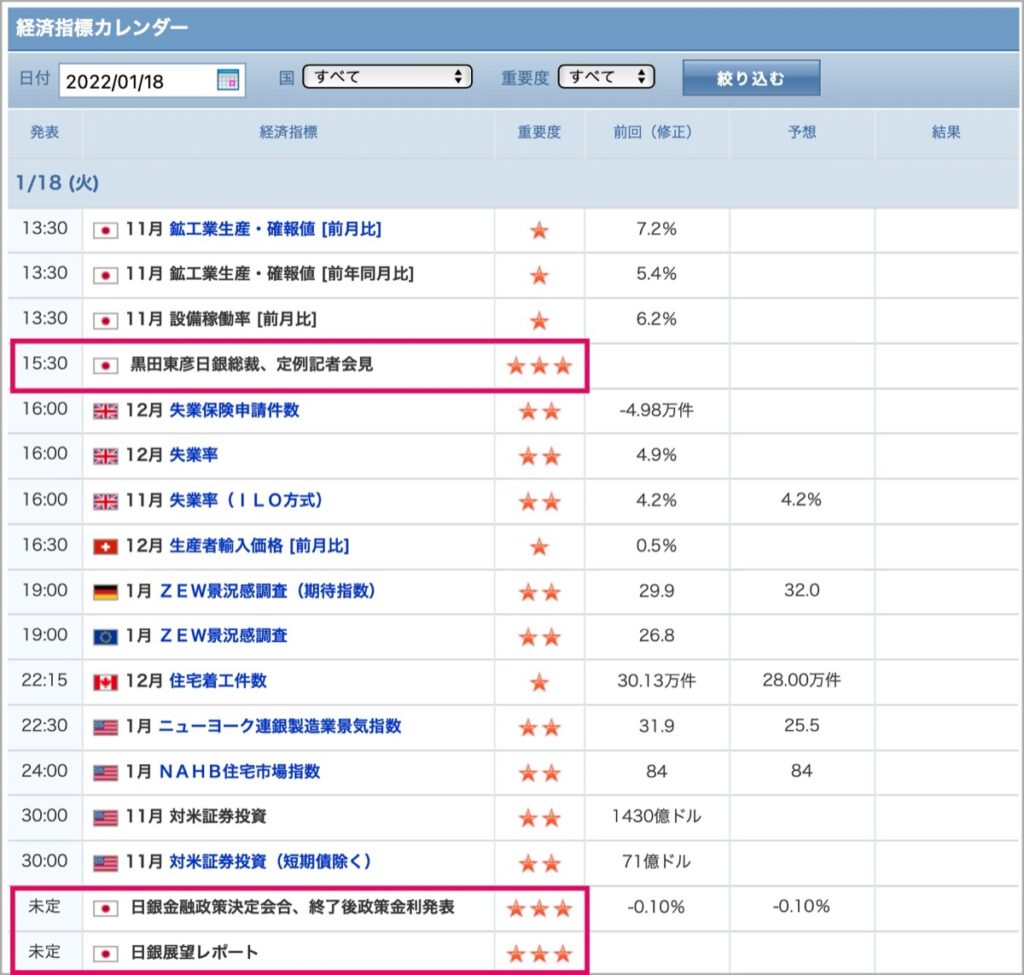Click the forecast value 28.00万件
This screenshot has height=975, width=1024.
point(801,680)
